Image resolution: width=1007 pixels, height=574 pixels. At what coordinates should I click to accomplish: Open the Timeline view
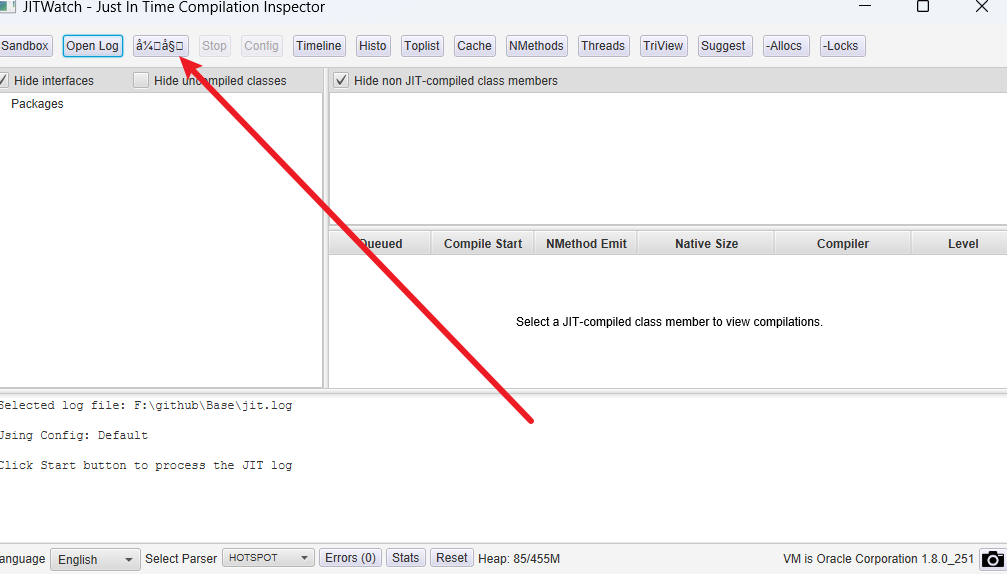point(319,46)
